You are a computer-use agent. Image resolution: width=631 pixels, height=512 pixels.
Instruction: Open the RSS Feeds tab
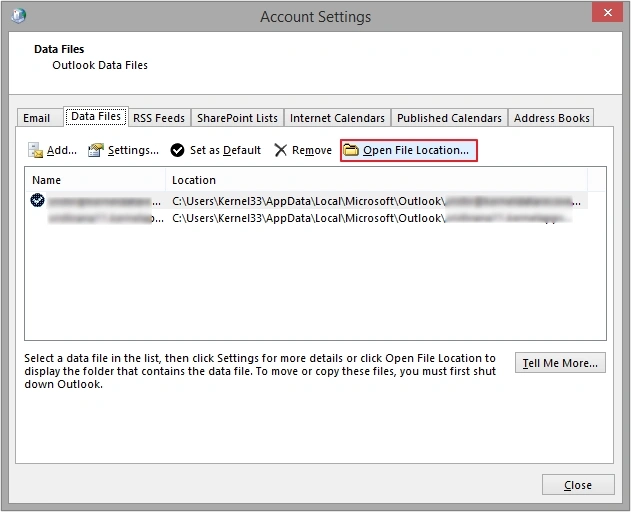point(159,118)
